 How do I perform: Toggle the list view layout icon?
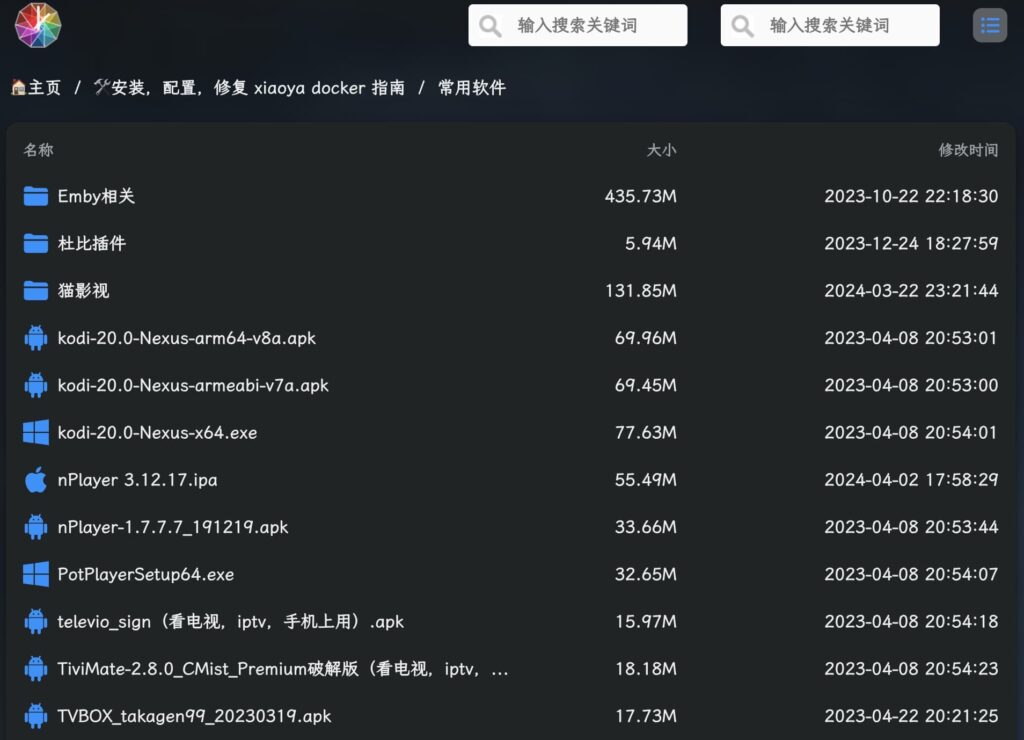[990, 26]
